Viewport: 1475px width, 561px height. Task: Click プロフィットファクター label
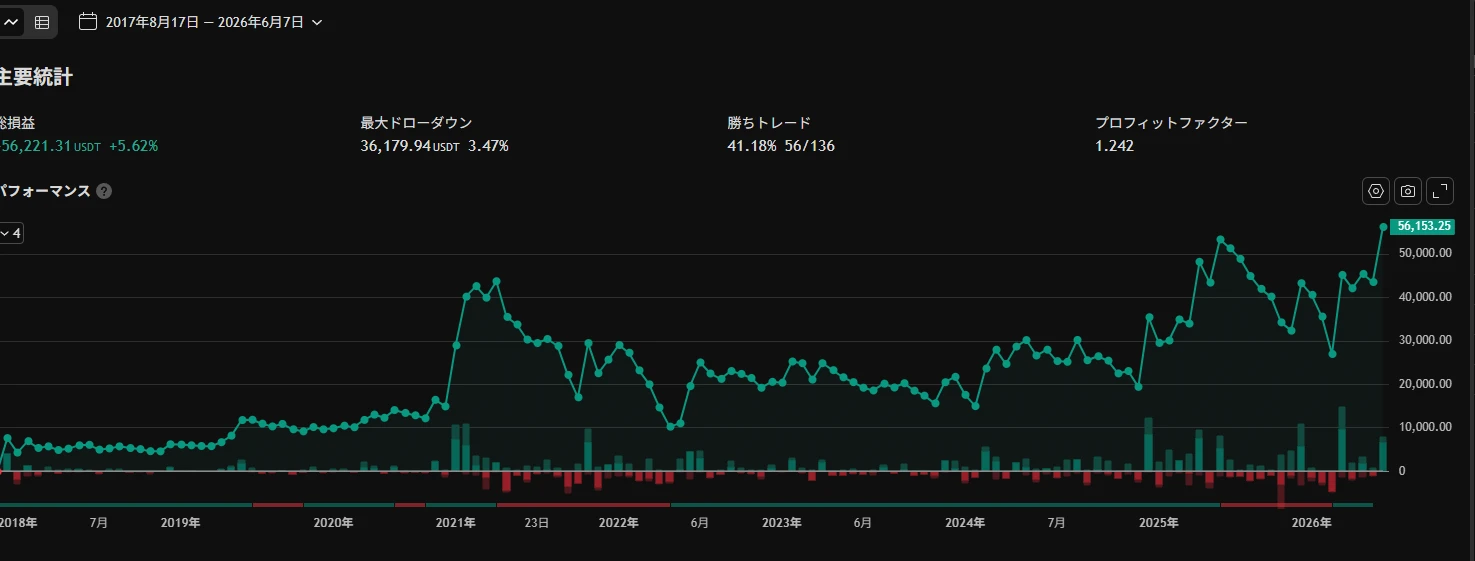[x=1171, y=123]
